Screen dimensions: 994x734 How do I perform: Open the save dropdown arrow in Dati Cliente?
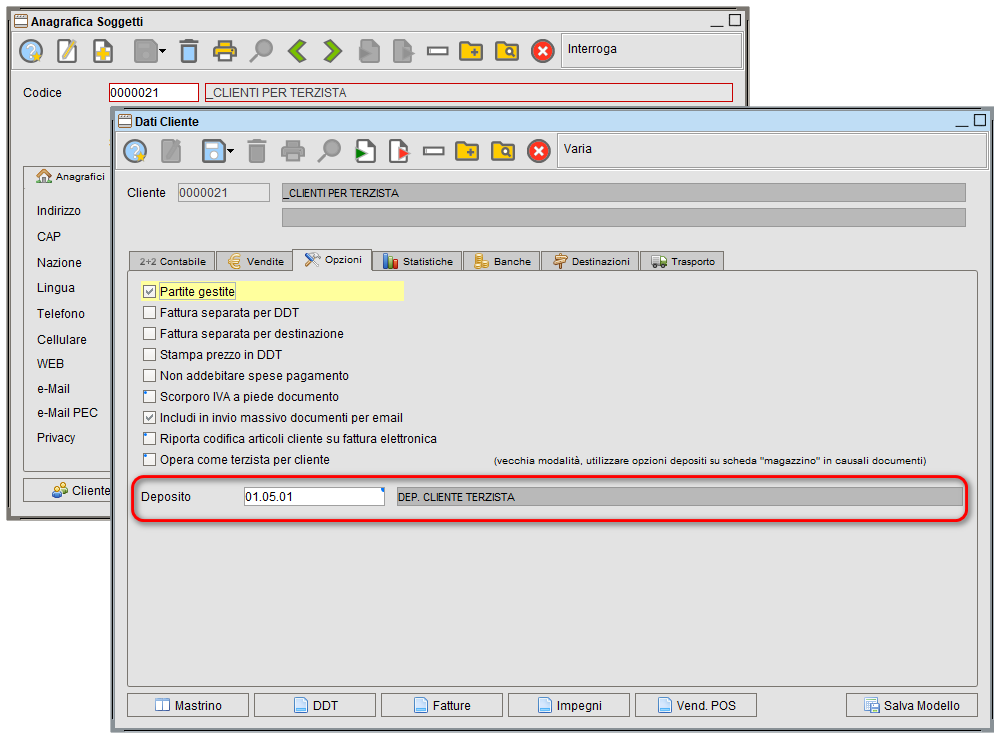[x=231, y=152]
